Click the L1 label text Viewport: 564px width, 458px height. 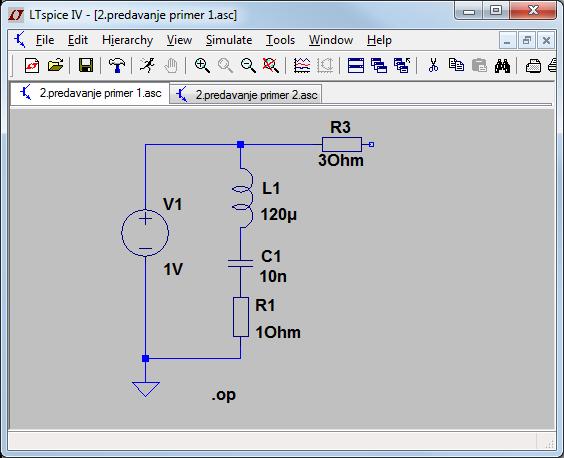pyautogui.click(x=271, y=188)
